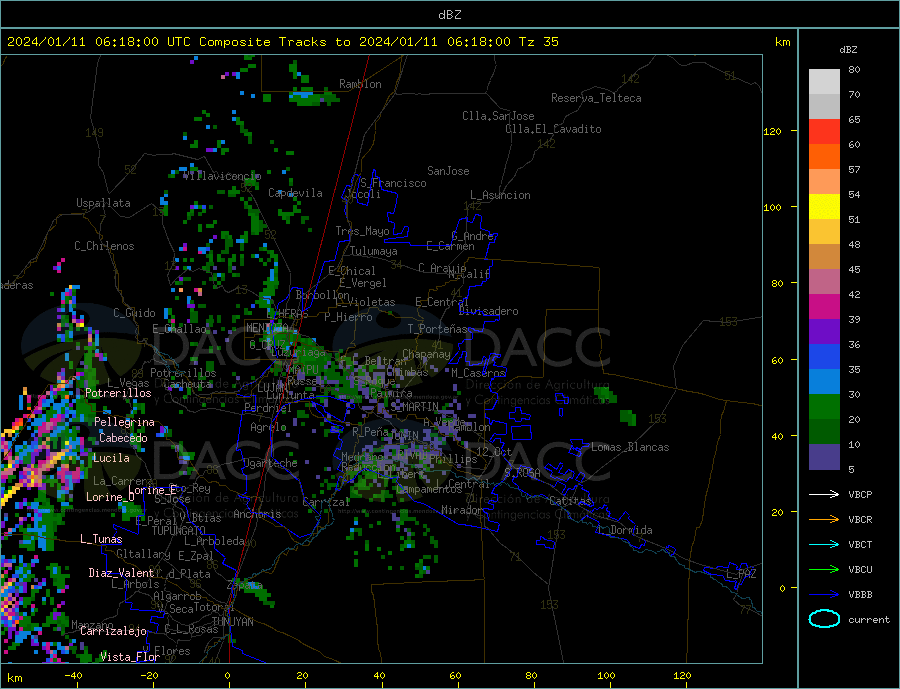Choose the magenta 42 dBZ color swatch

click(x=824, y=307)
